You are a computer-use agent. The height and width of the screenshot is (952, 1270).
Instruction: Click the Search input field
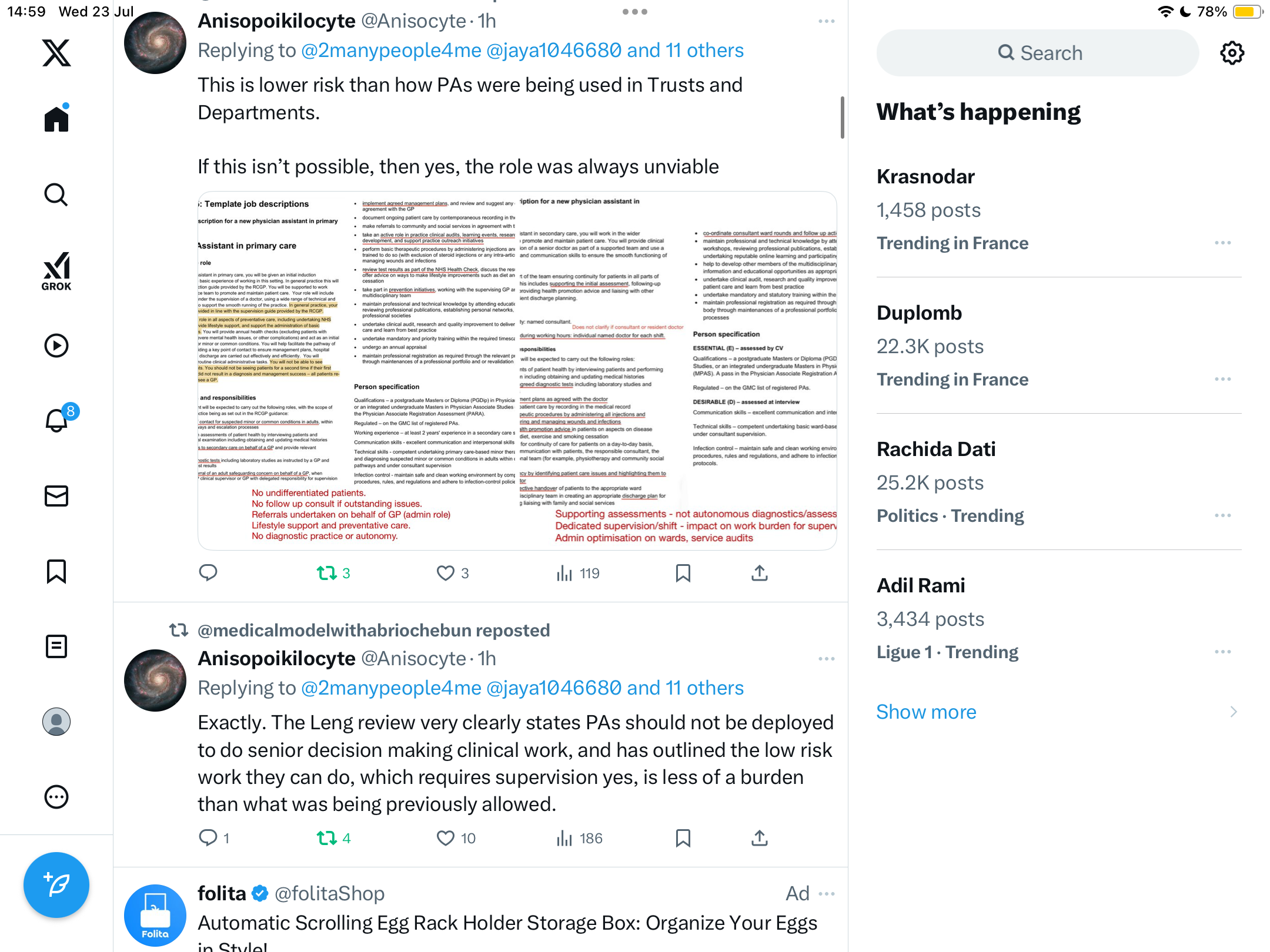pyautogui.click(x=1038, y=53)
